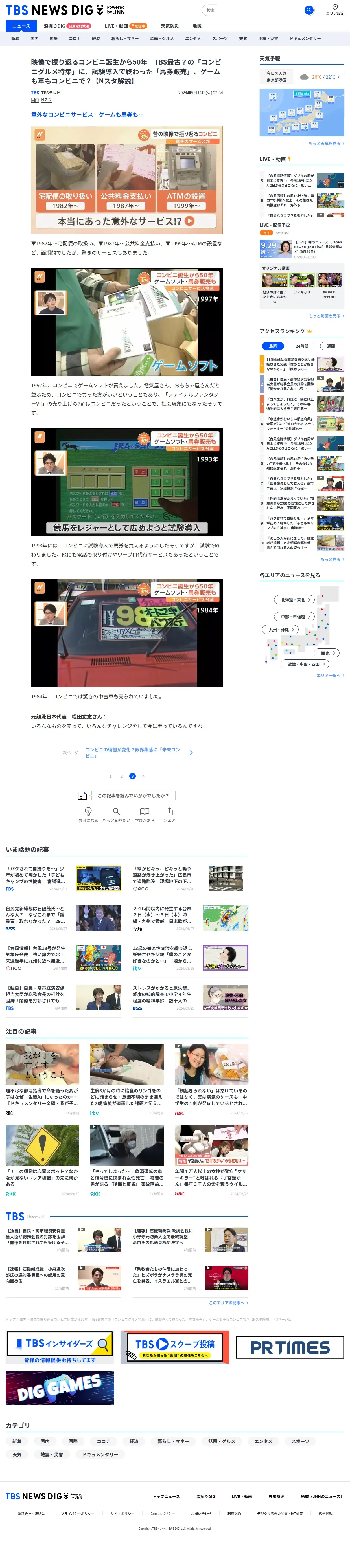Image resolution: width=350 pixels, height=1568 pixels.
Task: Click the DIG GAMES banner
Action: (60, 1387)
